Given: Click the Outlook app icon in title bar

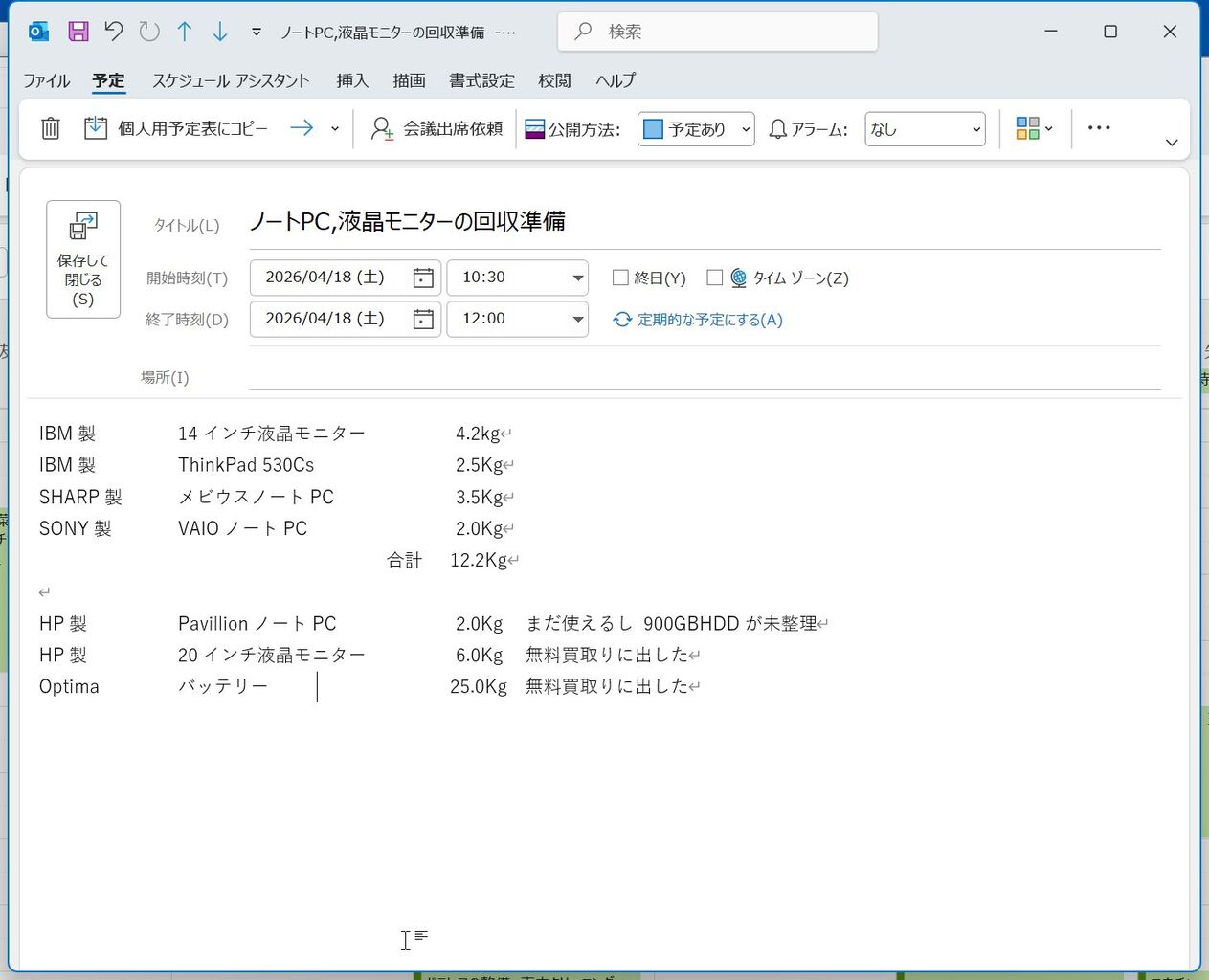Looking at the screenshot, I should [x=38, y=32].
